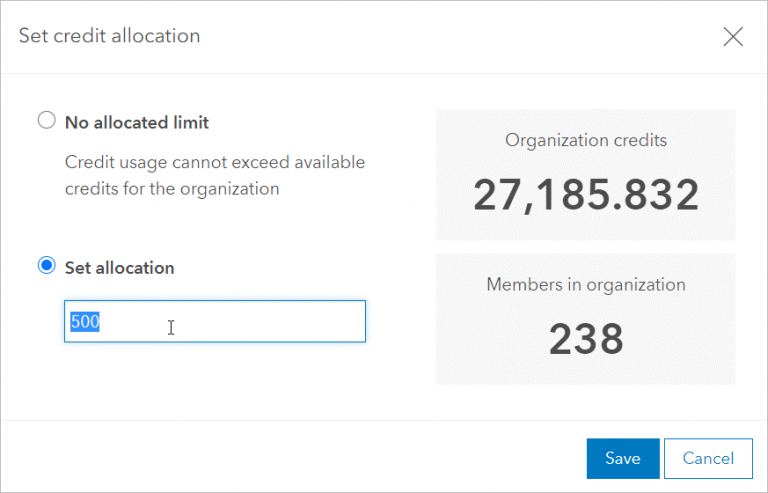Click the empty footer area left of Save
Viewport: 768px width, 493px height.
point(300,458)
